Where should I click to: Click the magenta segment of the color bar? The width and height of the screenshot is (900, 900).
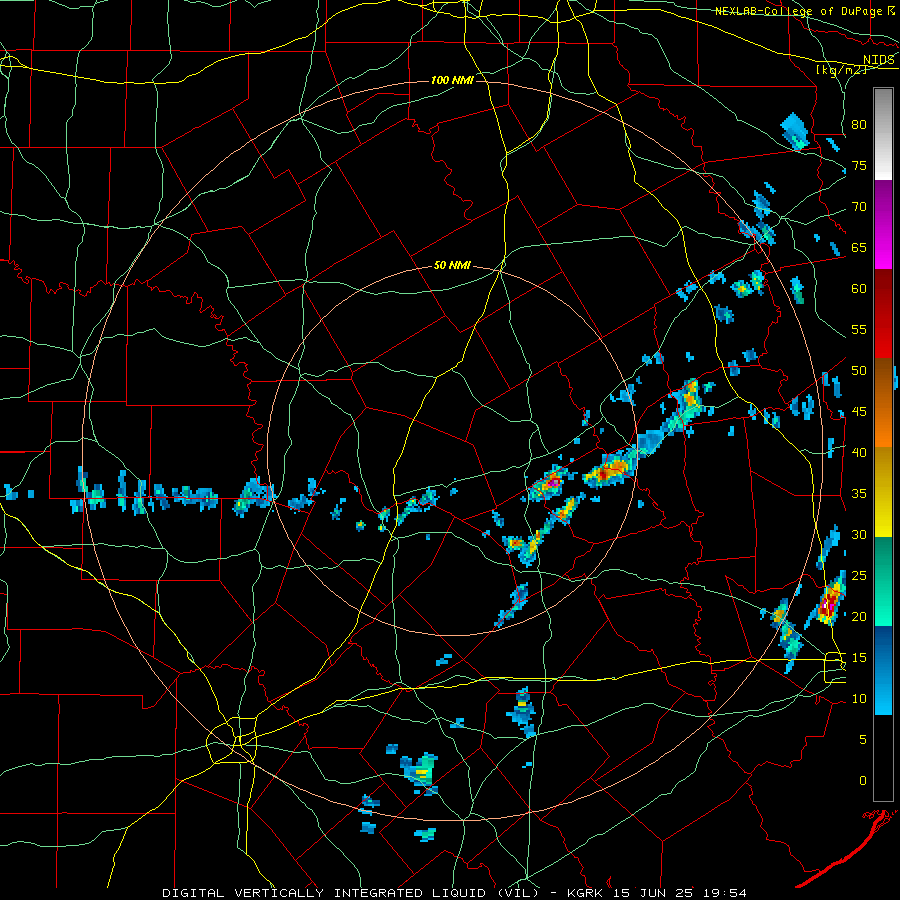883,224
